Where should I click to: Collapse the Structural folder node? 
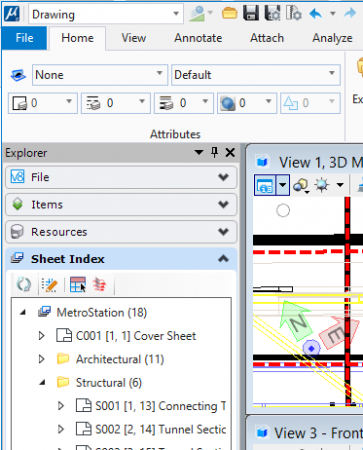[x=42, y=383]
